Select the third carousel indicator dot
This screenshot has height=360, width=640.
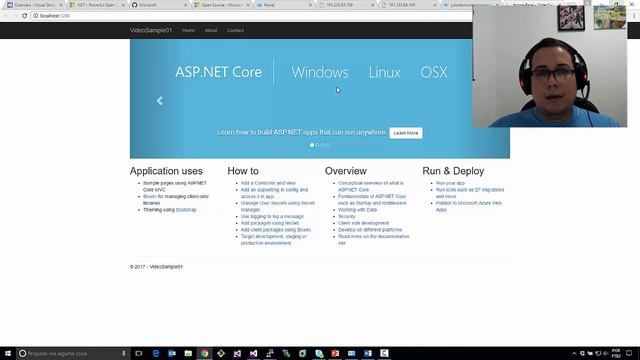322,145
